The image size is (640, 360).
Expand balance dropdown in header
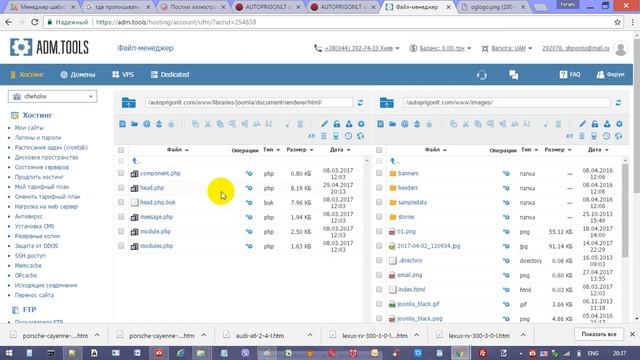pos(469,48)
